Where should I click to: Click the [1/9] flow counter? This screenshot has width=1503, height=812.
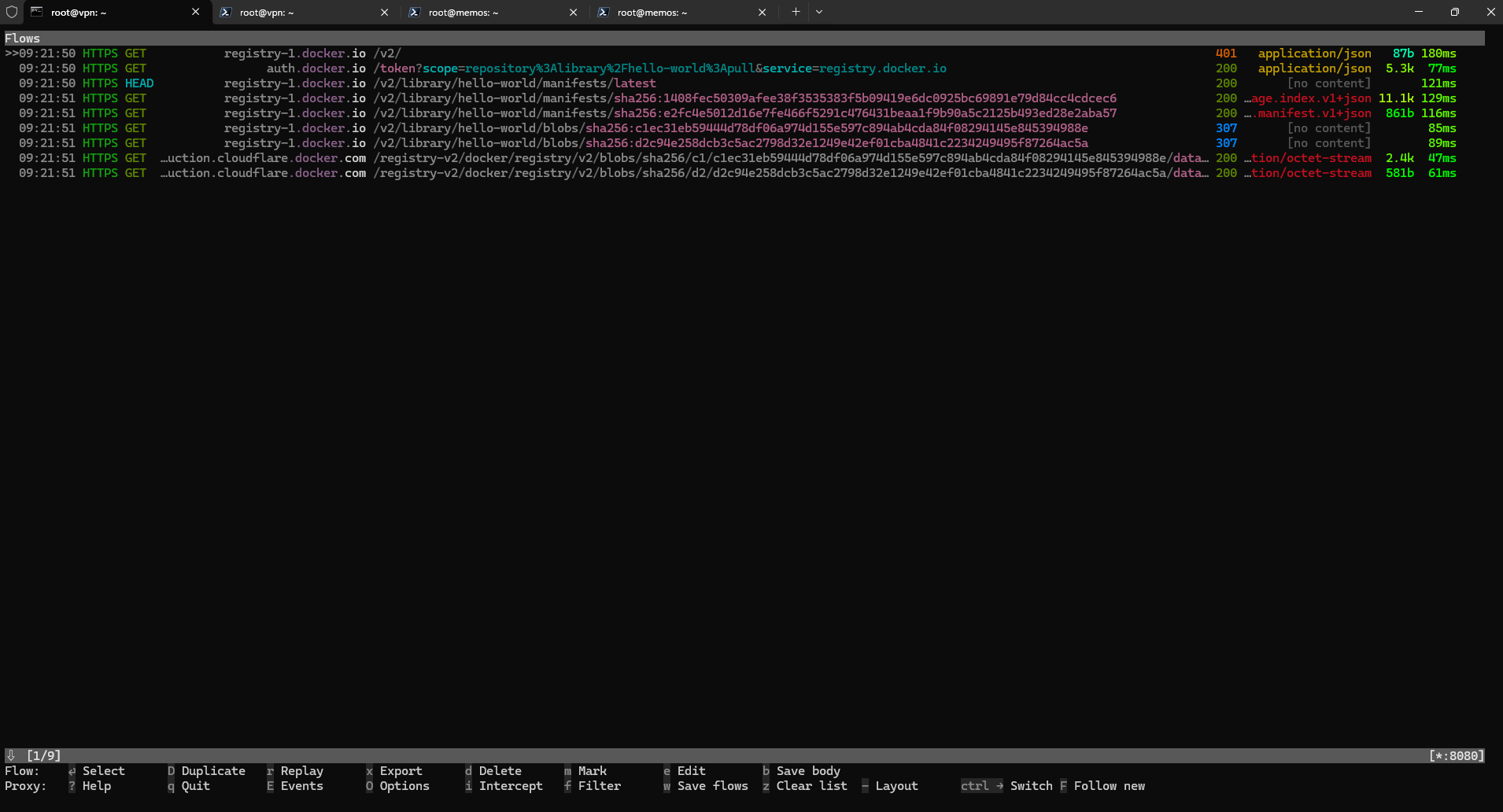click(x=43, y=756)
